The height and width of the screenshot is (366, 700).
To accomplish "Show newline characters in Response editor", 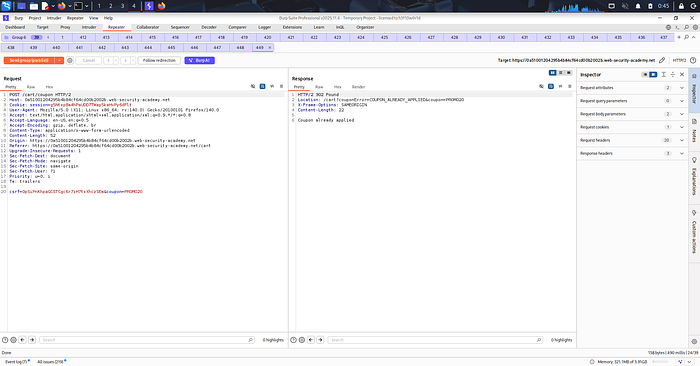I will coord(560,87).
